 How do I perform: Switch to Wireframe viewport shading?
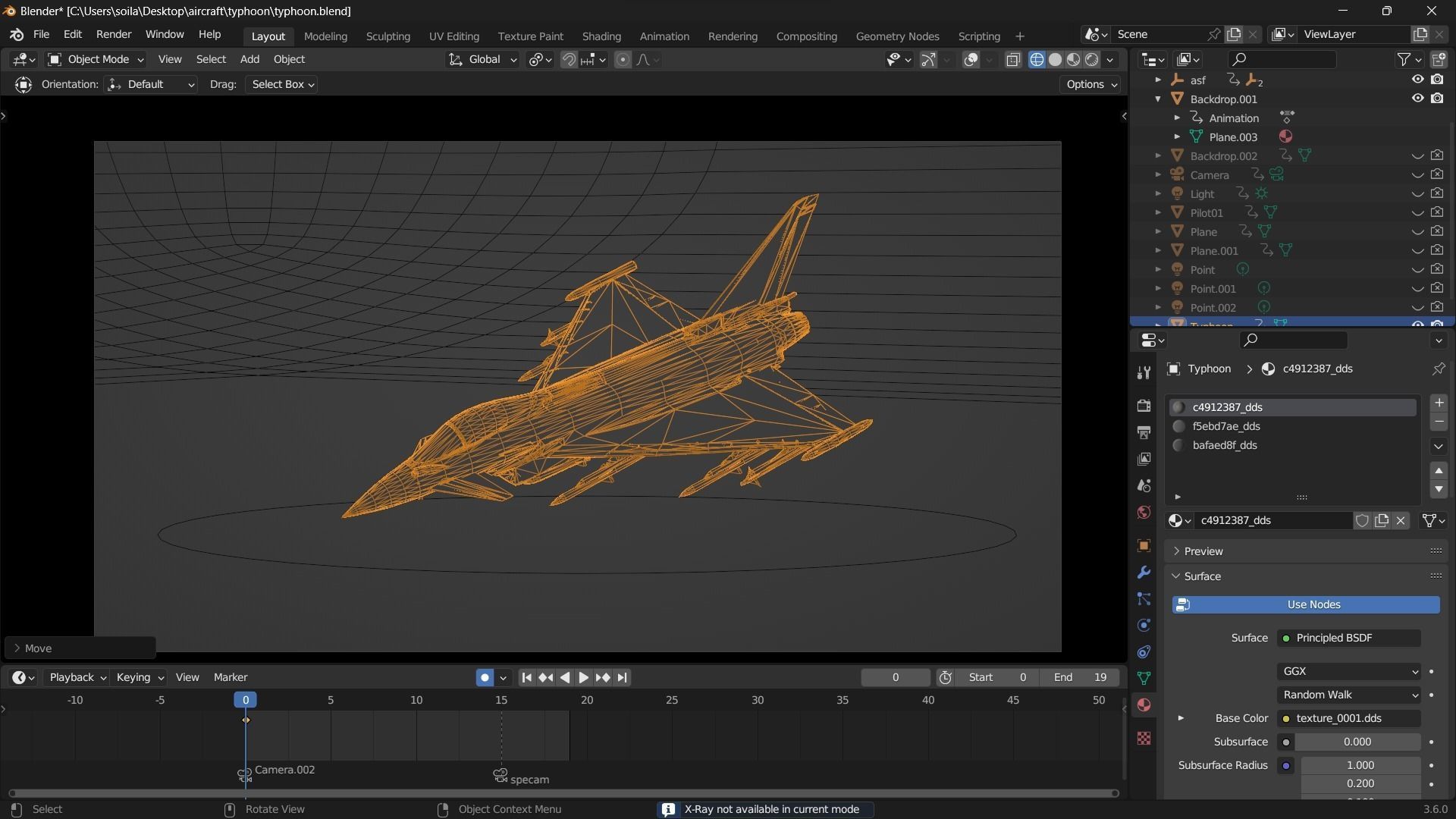(1037, 60)
